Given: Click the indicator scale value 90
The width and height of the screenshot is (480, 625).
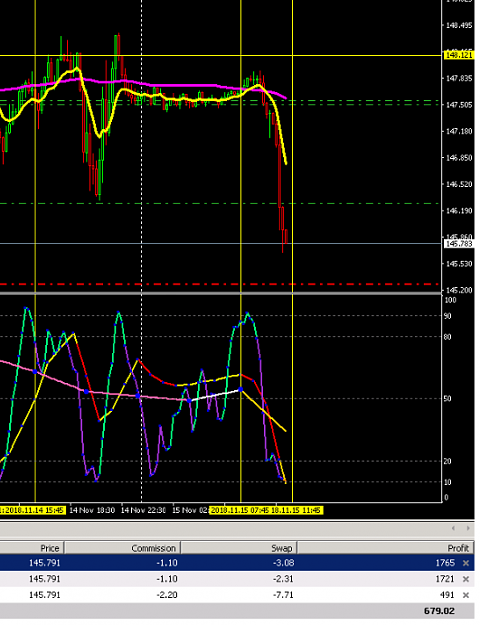Looking at the screenshot, I should point(448,316).
